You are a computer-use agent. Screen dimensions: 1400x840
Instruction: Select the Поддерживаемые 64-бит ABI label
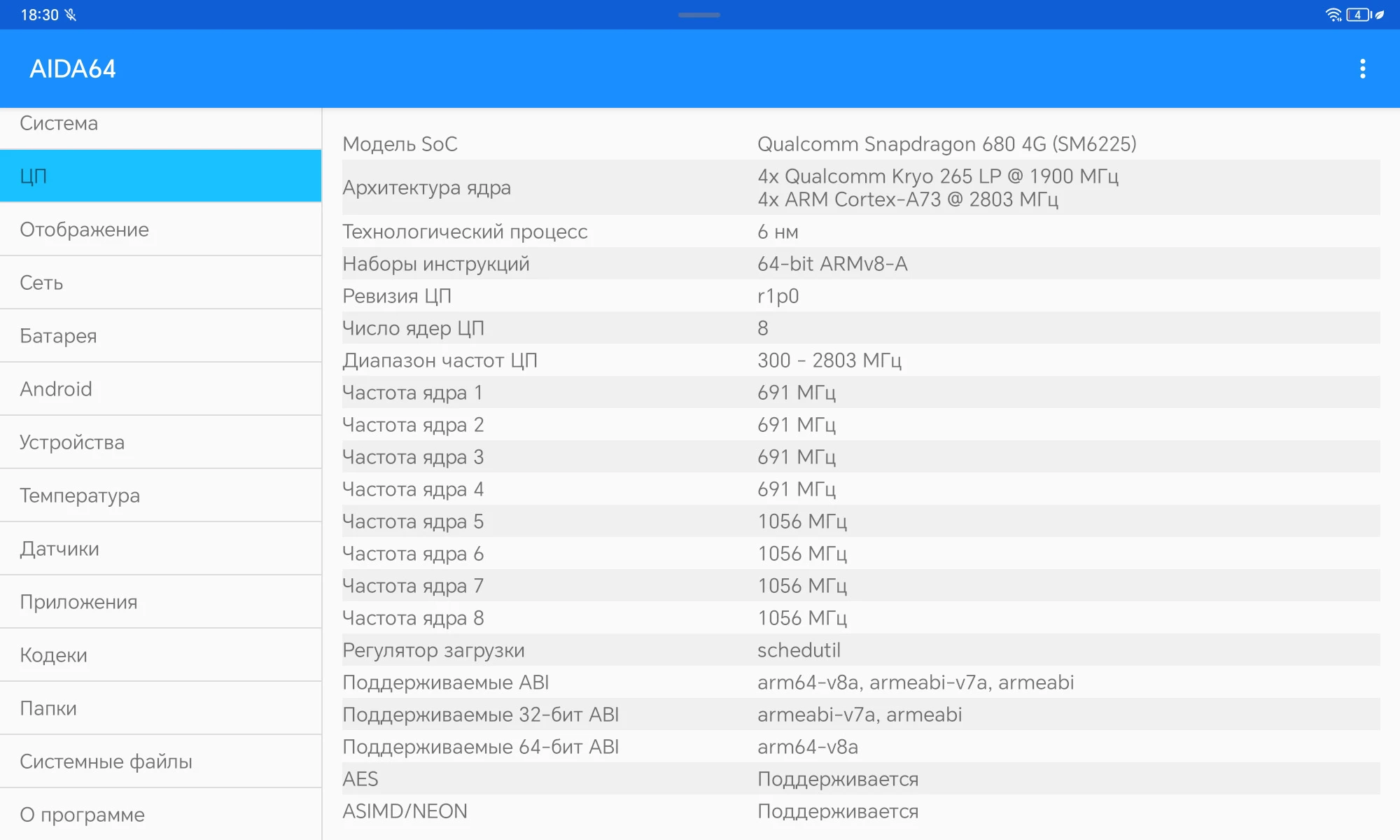[x=480, y=747]
